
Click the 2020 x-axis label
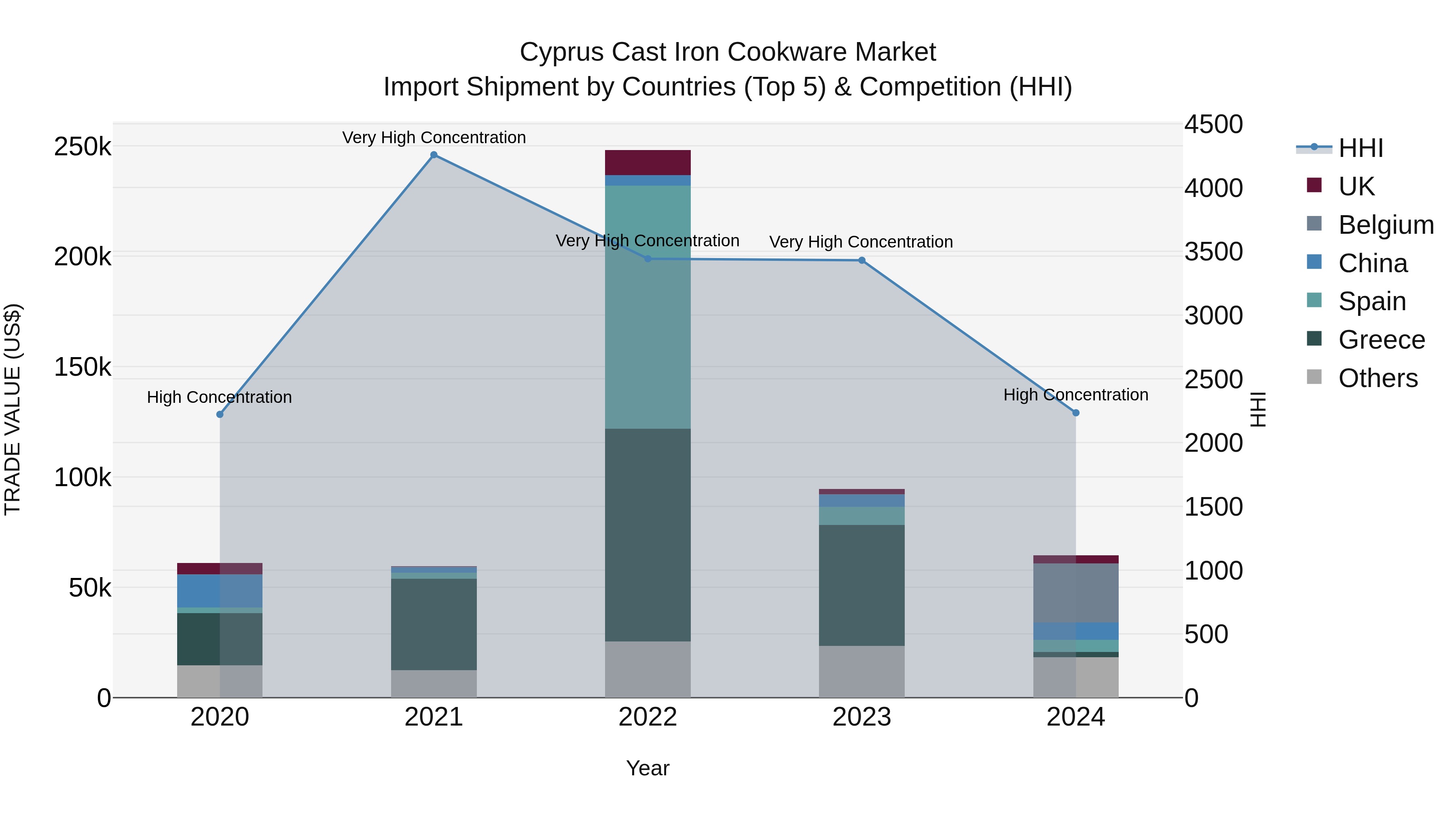coord(220,717)
